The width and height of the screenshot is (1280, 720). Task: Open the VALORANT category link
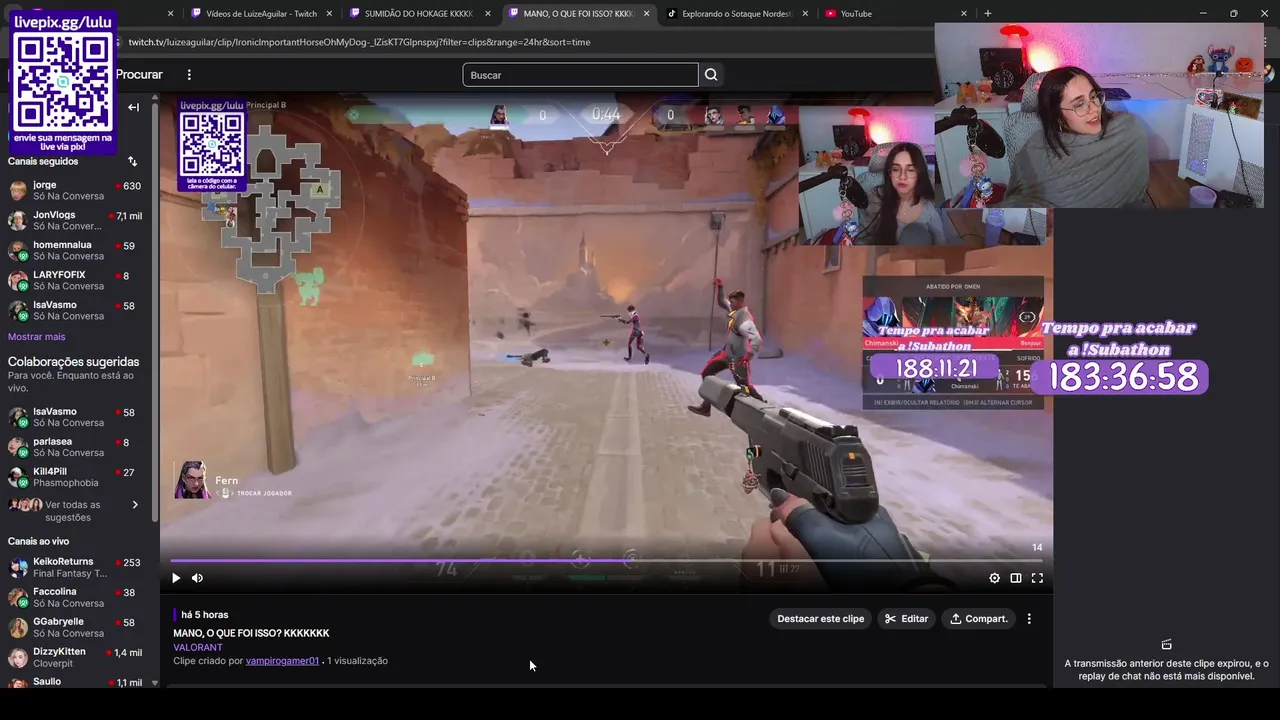(198, 647)
